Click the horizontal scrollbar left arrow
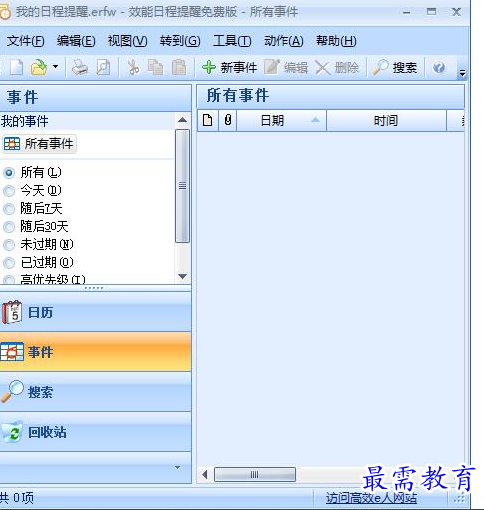Image resolution: width=484 pixels, height=510 pixels. click(x=205, y=474)
